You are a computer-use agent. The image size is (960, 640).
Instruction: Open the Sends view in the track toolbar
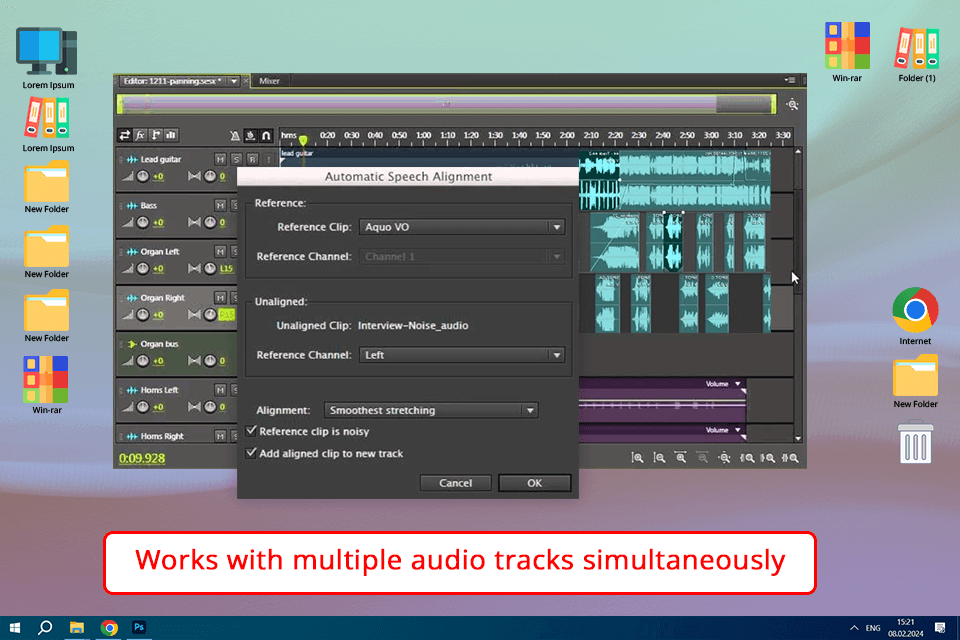click(156, 135)
